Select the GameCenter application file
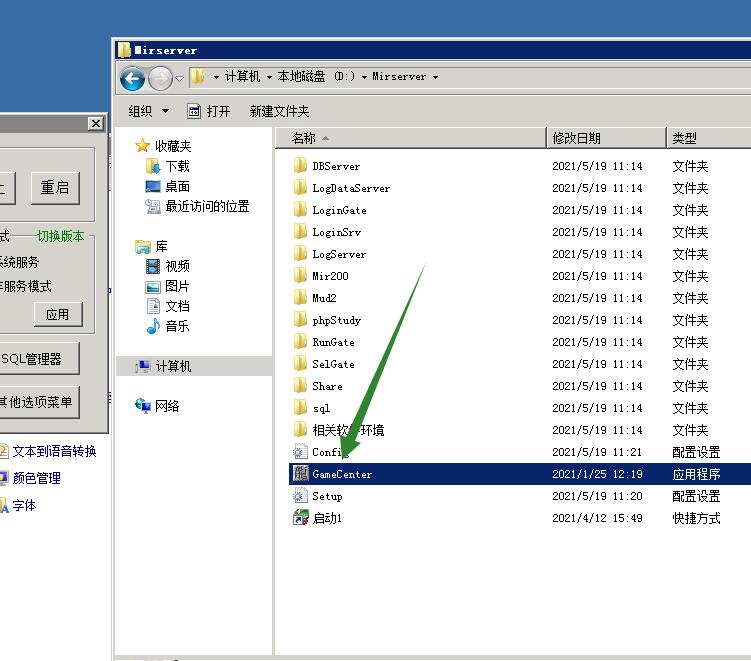The width and height of the screenshot is (751, 661). point(341,474)
